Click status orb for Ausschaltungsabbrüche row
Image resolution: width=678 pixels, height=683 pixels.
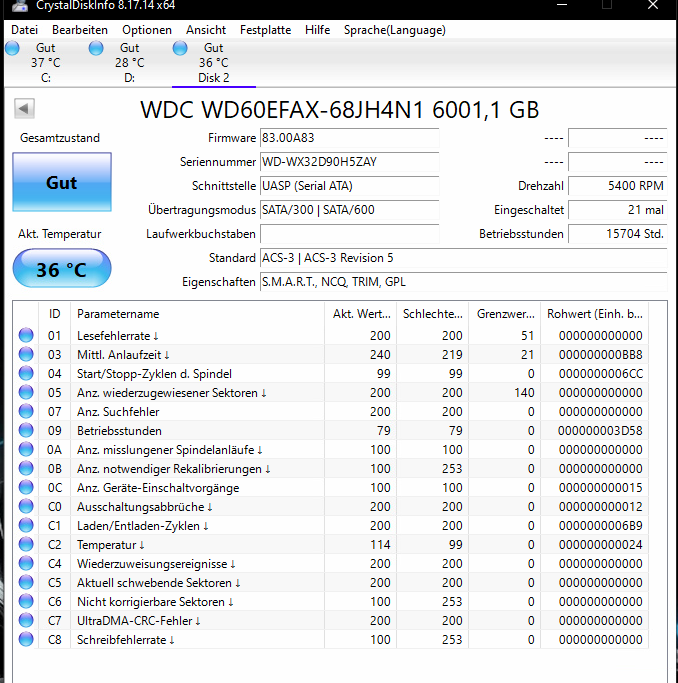(26, 507)
